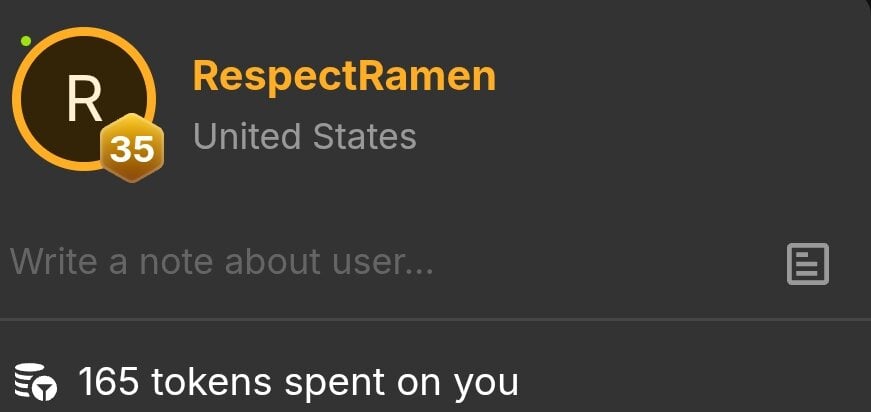The width and height of the screenshot is (871, 412).
Task: Click the note icon beside the note field
Action: (808, 264)
